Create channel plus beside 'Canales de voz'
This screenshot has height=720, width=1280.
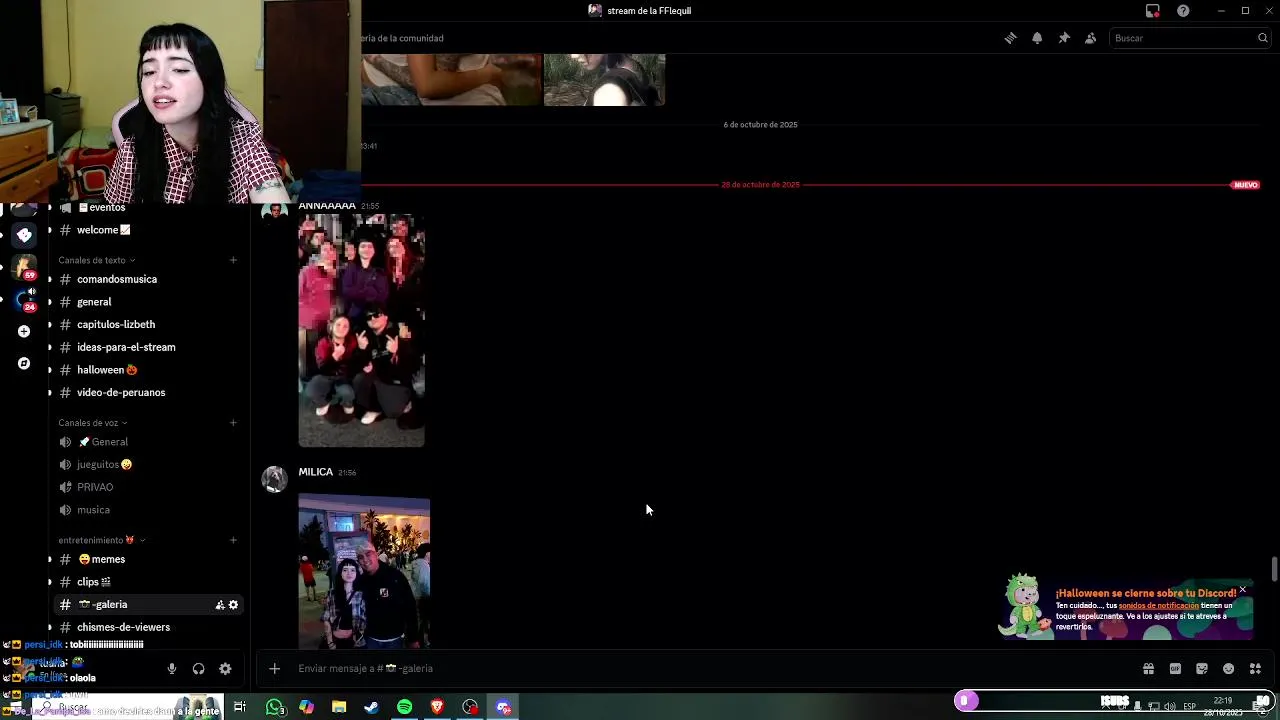point(233,423)
